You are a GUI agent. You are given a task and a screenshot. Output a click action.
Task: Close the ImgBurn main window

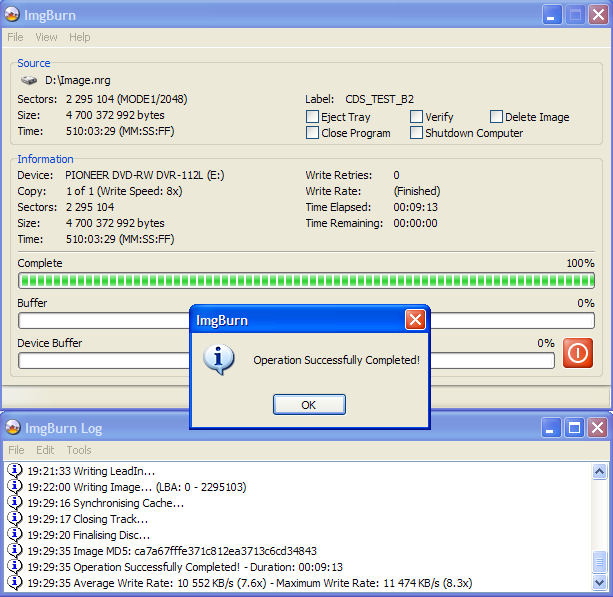pos(599,15)
